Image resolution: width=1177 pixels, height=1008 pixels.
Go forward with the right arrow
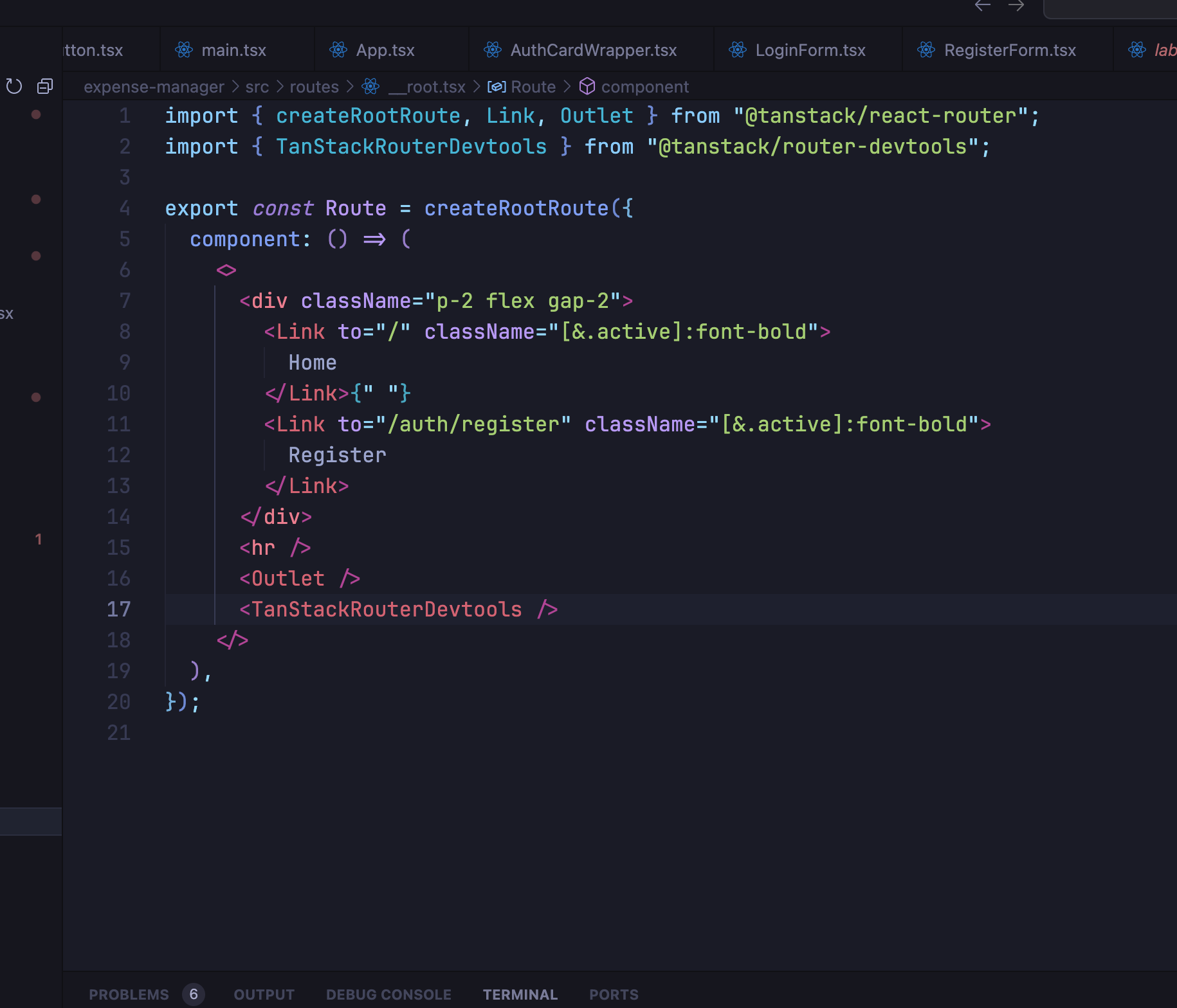click(x=1016, y=6)
